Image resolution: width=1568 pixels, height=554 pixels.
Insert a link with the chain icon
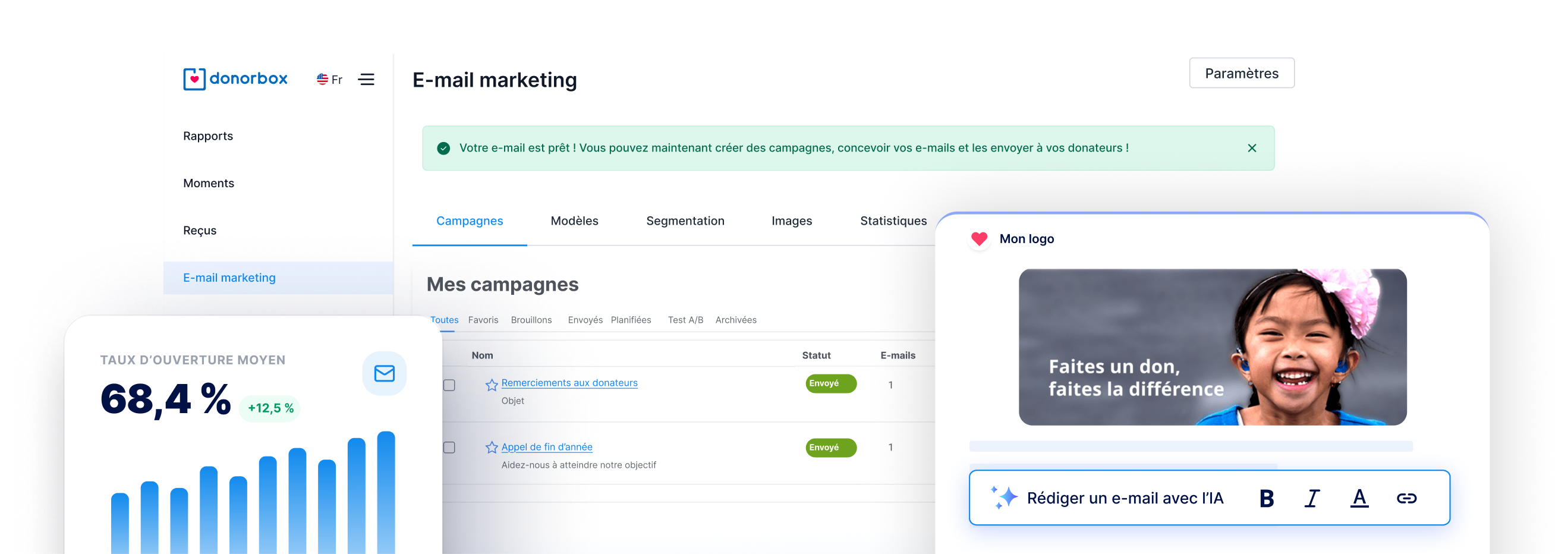click(x=1406, y=498)
